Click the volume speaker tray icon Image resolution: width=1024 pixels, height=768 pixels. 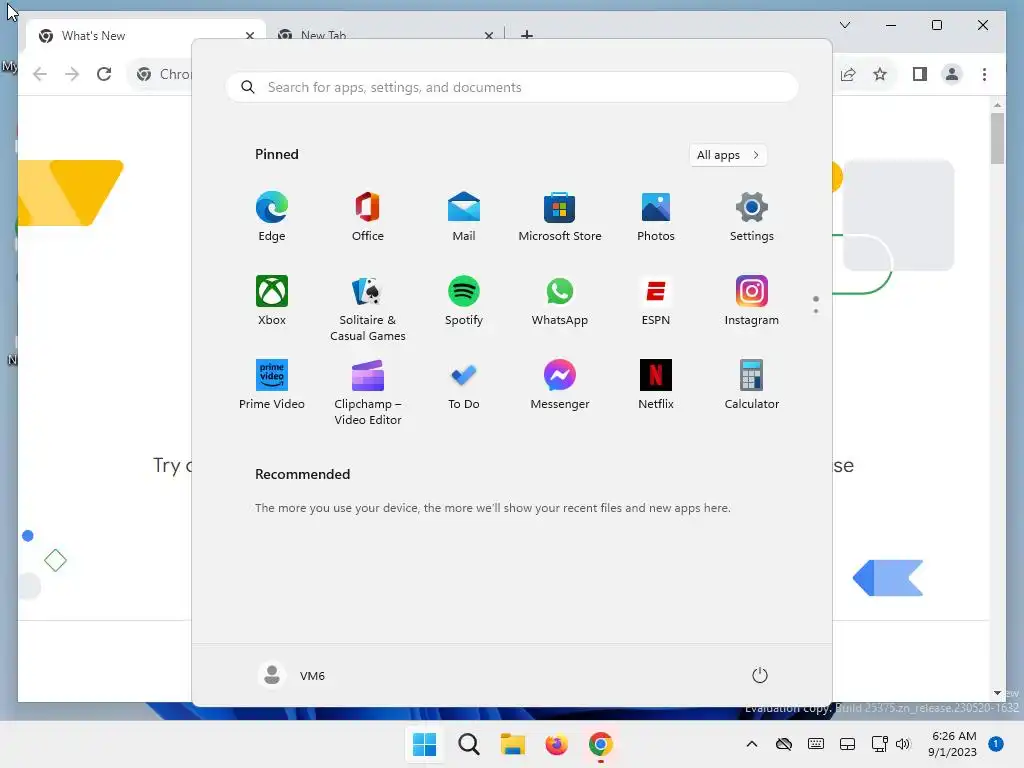coord(903,744)
